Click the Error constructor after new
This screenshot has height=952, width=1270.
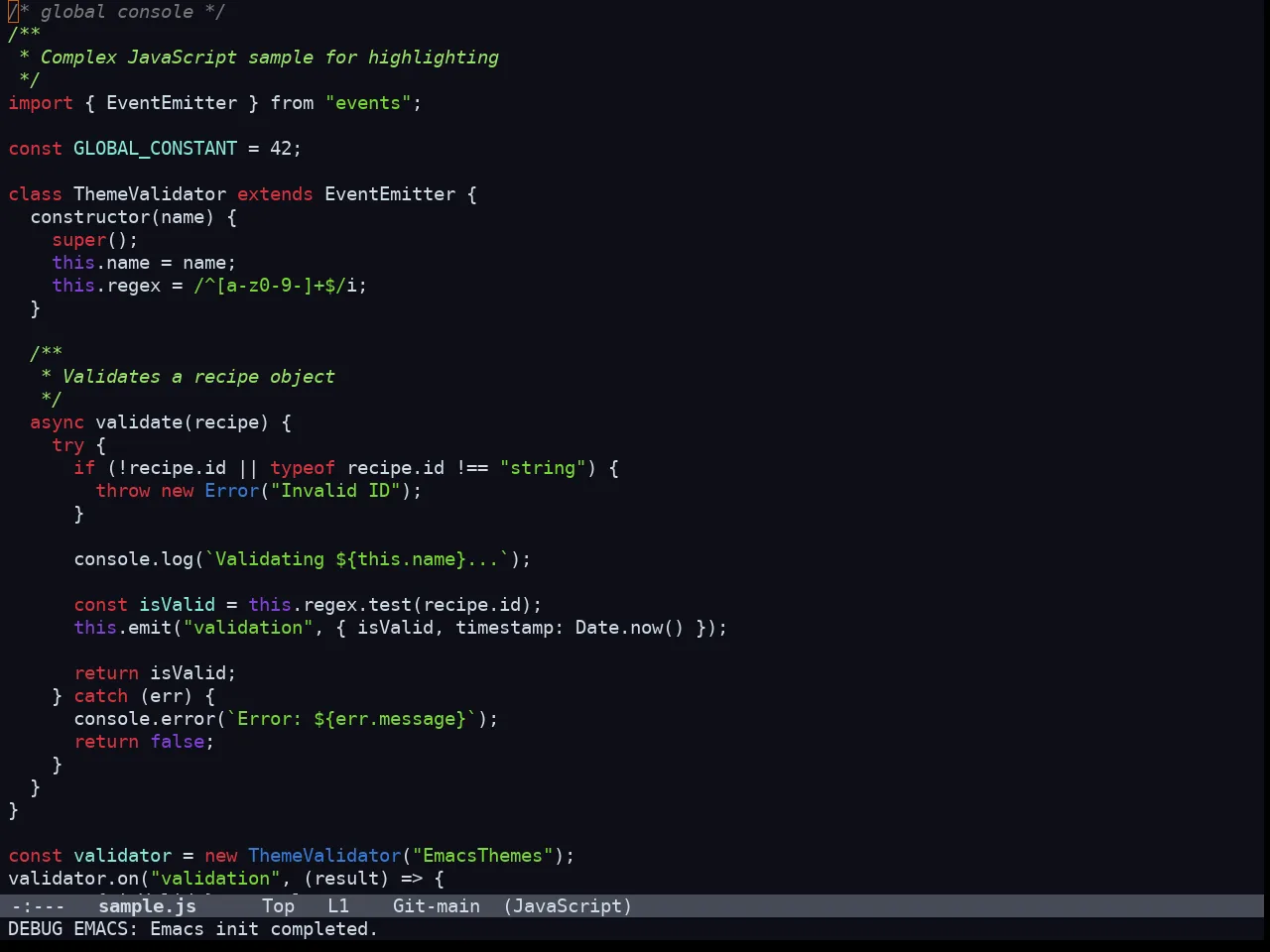click(231, 491)
